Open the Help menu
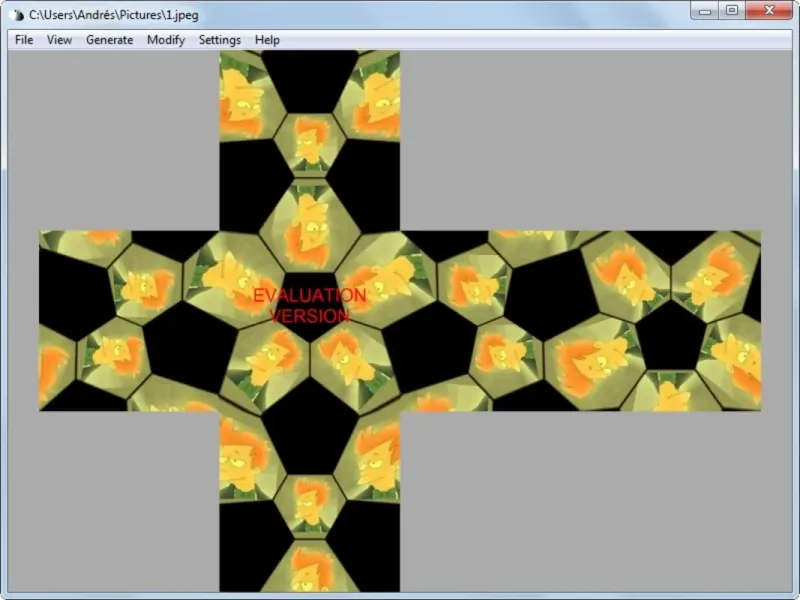The width and height of the screenshot is (800, 600). [x=267, y=40]
